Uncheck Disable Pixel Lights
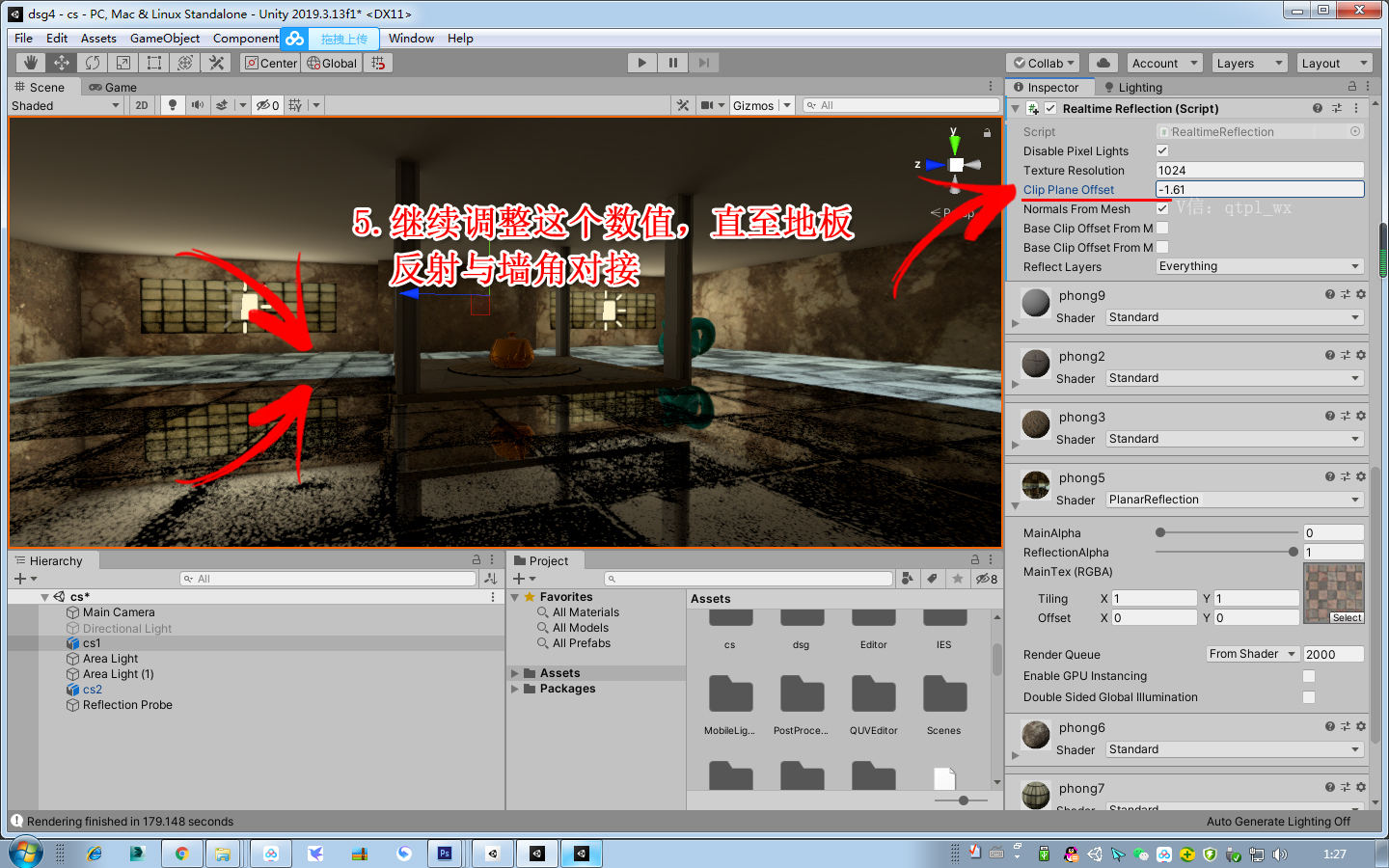The width and height of the screenshot is (1389, 868). click(x=1162, y=150)
